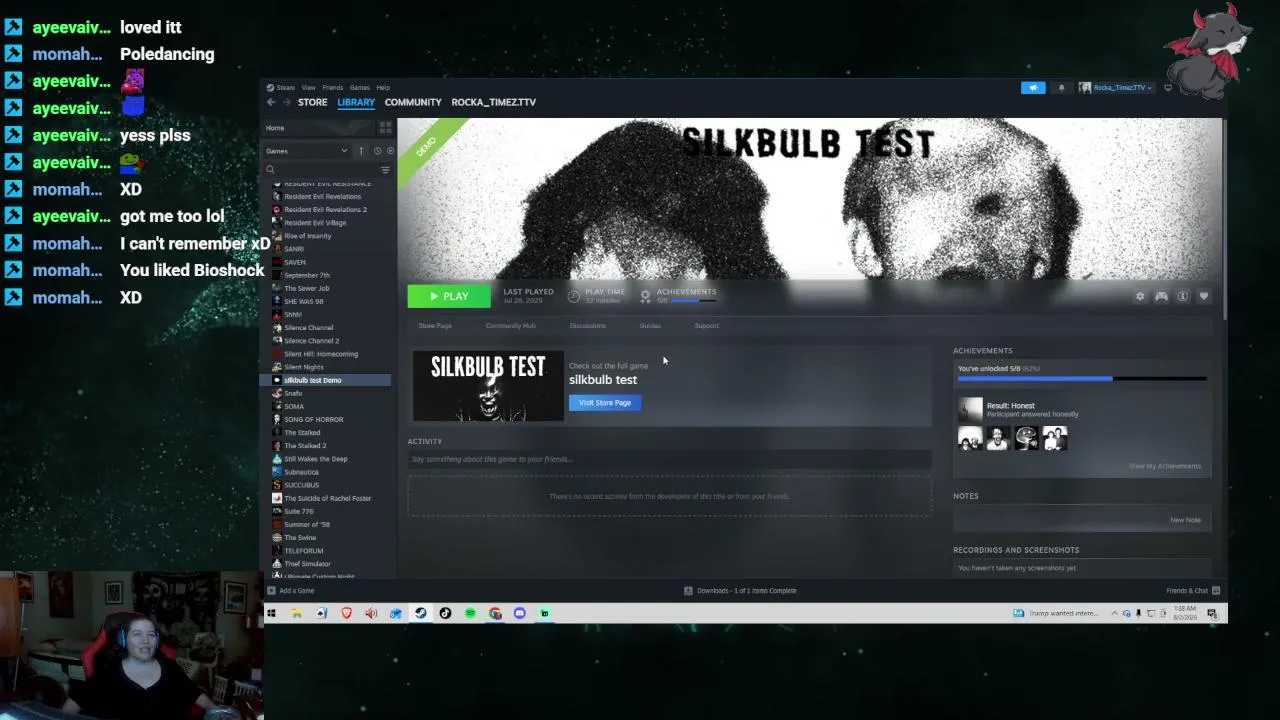Select SOMA in game list

tap(294, 406)
